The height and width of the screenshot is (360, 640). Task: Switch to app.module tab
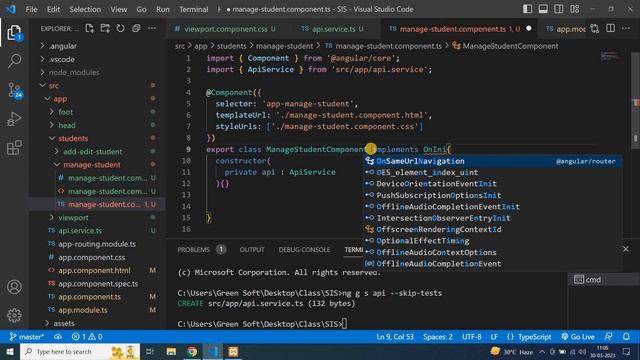coord(566,29)
